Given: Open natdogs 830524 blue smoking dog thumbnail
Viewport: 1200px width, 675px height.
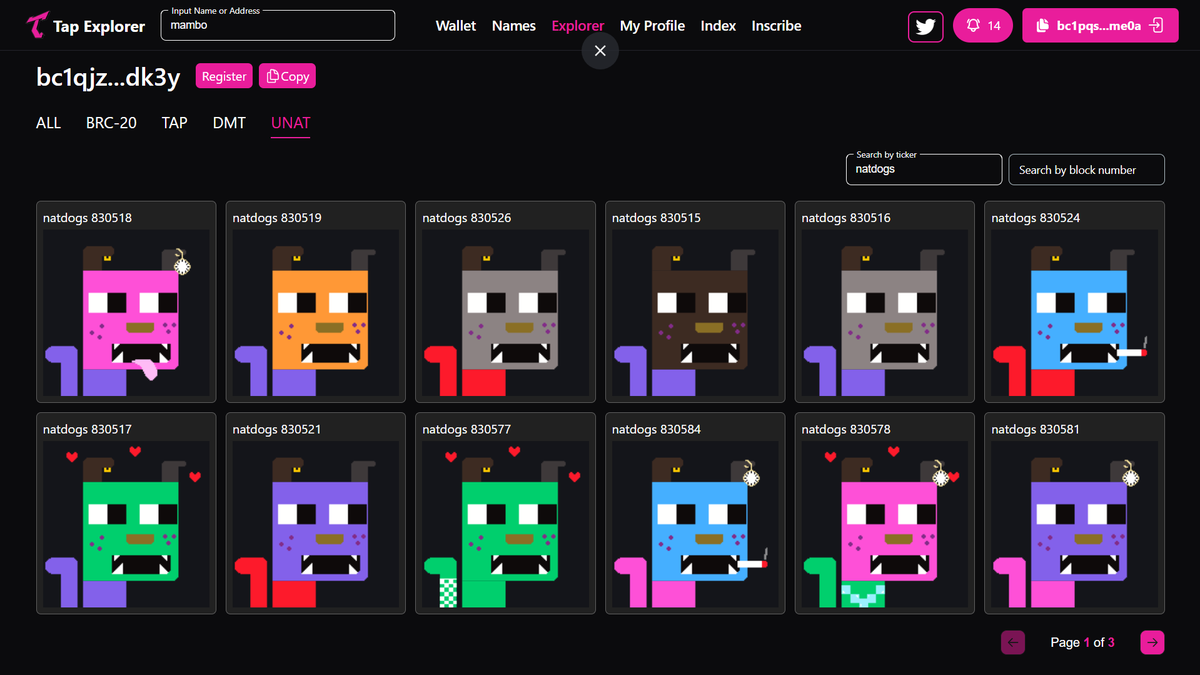Looking at the screenshot, I should pos(1075,313).
